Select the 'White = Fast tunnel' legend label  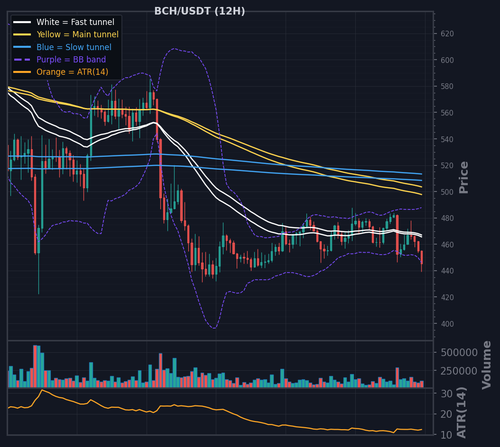pyautogui.click(x=75, y=22)
